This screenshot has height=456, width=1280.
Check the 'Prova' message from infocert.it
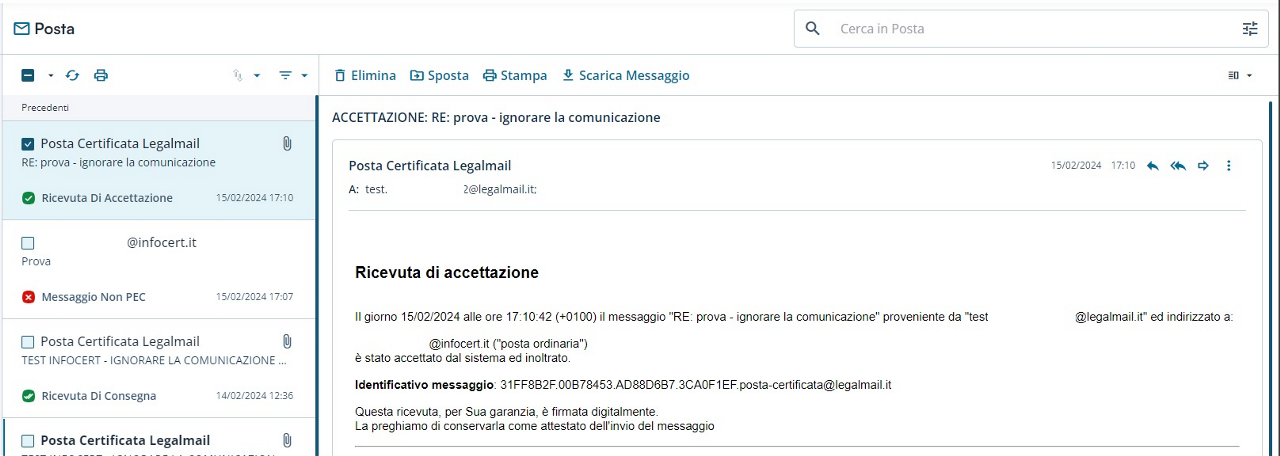[x=28, y=243]
